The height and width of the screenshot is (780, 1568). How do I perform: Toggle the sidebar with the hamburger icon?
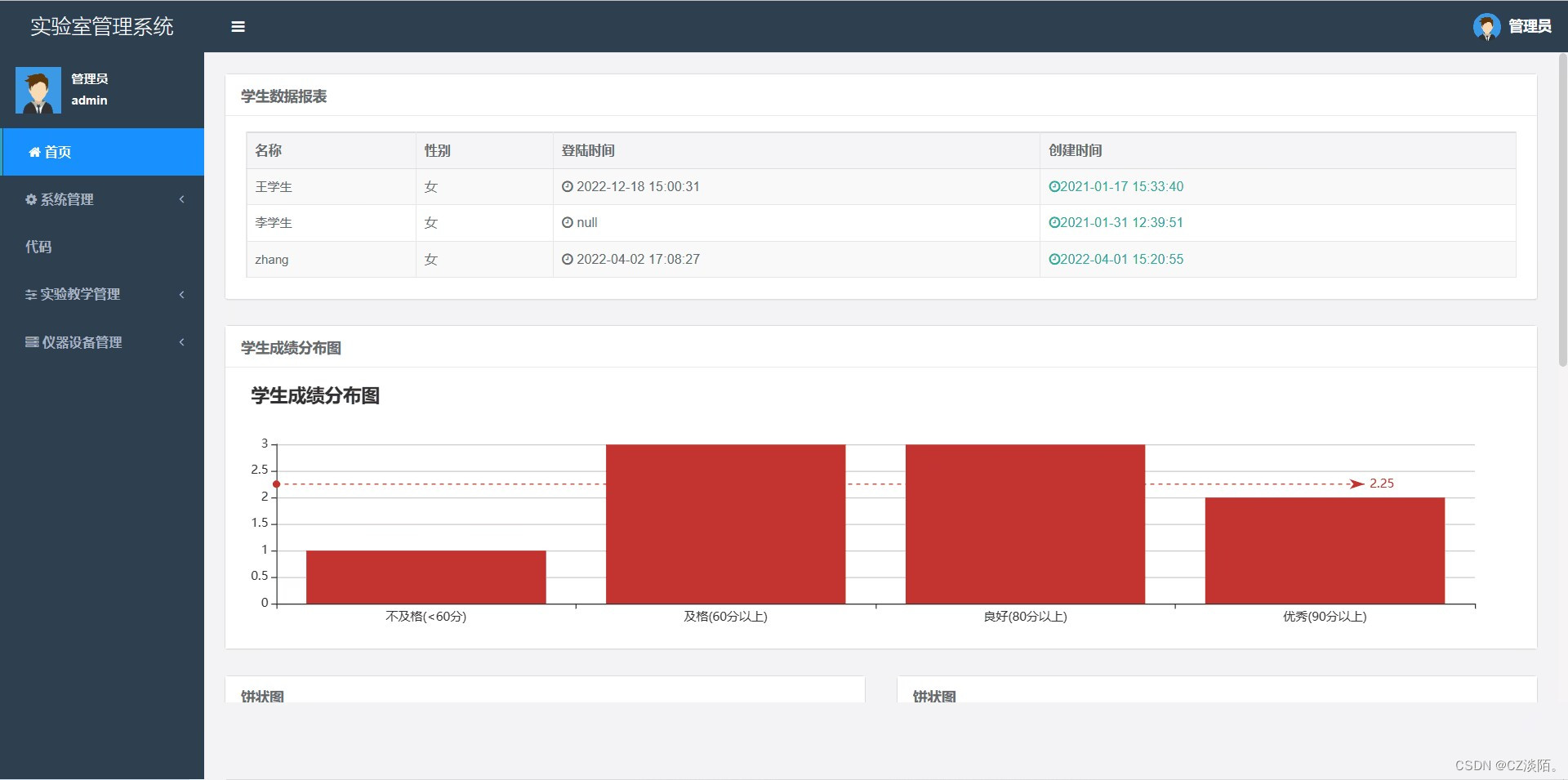[238, 26]
